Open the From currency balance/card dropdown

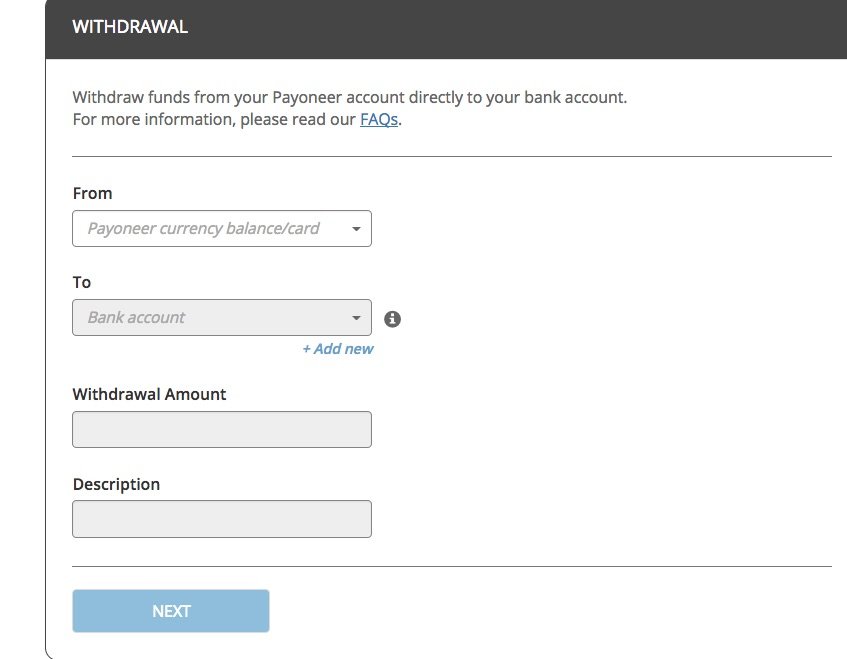221,228
